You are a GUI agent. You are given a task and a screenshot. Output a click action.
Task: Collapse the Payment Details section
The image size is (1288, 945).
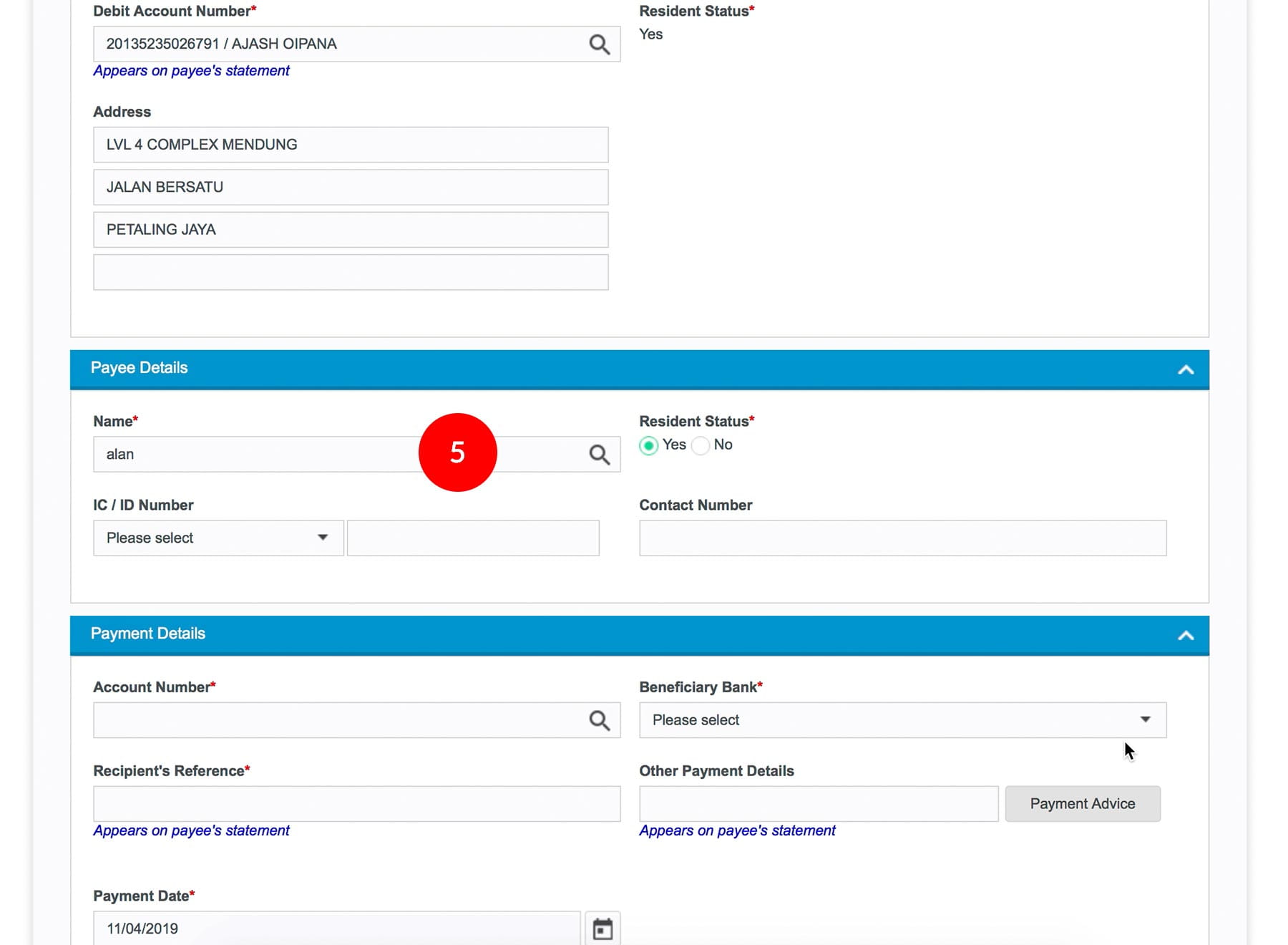click(1186, 636)
